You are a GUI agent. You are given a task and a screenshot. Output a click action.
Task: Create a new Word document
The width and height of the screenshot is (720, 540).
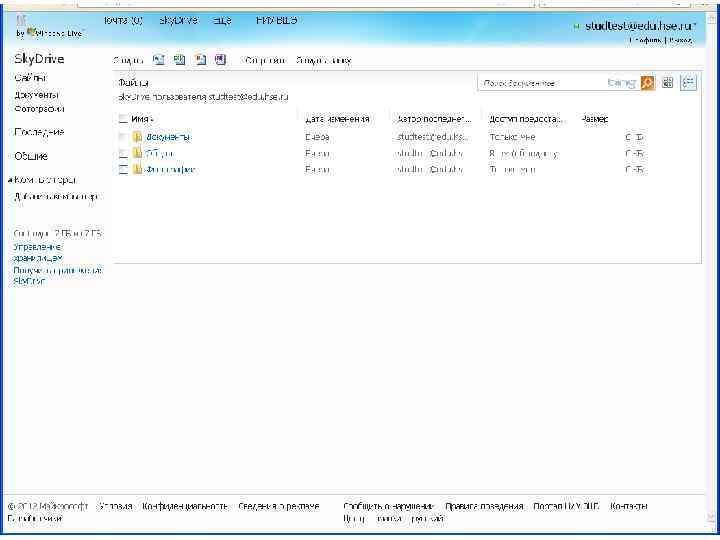[158, 60]
